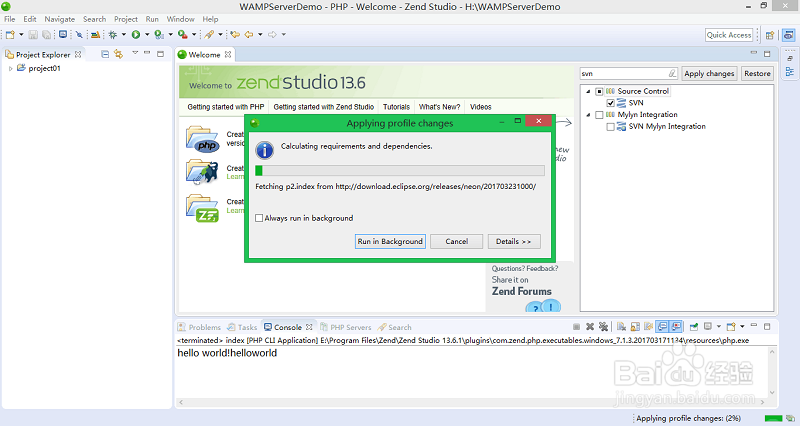Toggle the Source Control checkbox

599,91
